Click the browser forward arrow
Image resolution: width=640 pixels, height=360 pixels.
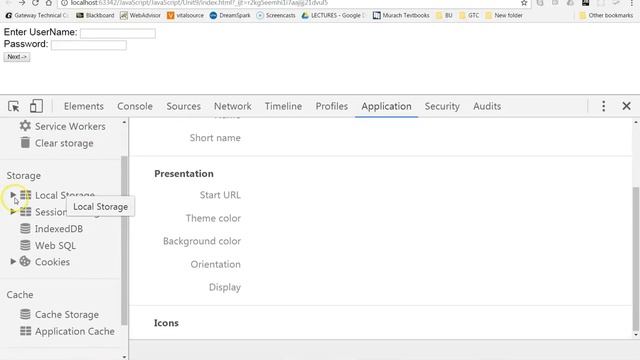click(22, 3)
